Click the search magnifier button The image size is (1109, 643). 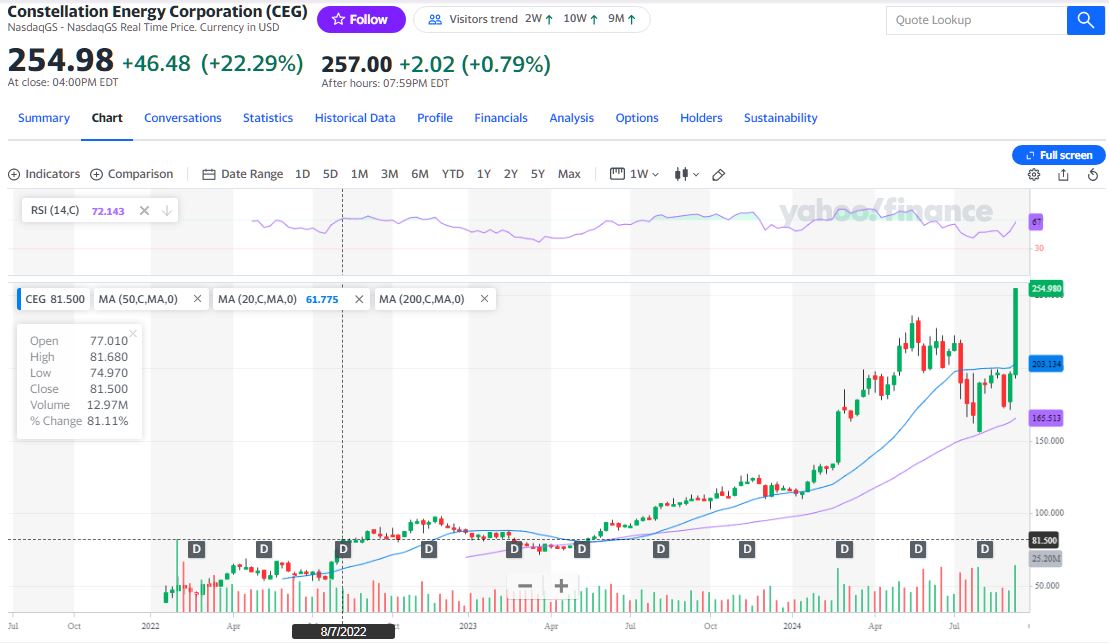click(1085, 20)
